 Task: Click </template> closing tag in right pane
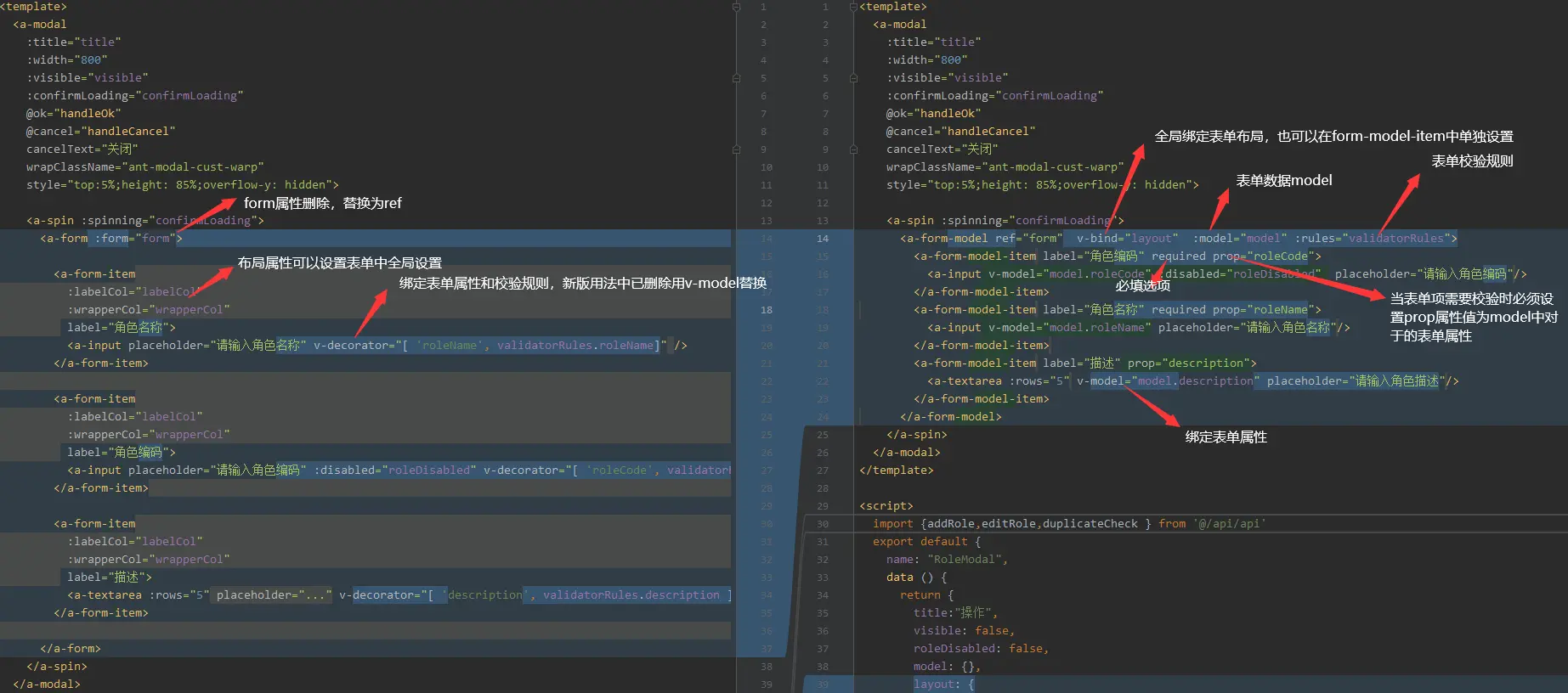pyautogui.click(x=897, y=470)
